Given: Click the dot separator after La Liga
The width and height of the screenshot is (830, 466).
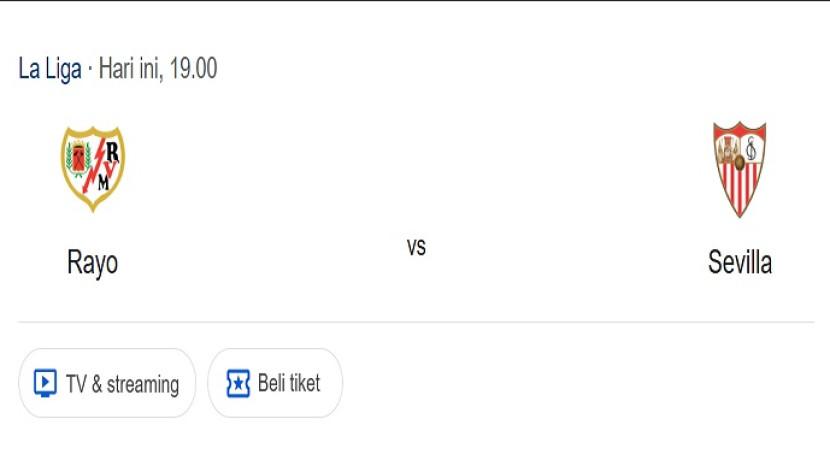Looking at the screenshot, I should pos(90,71).
